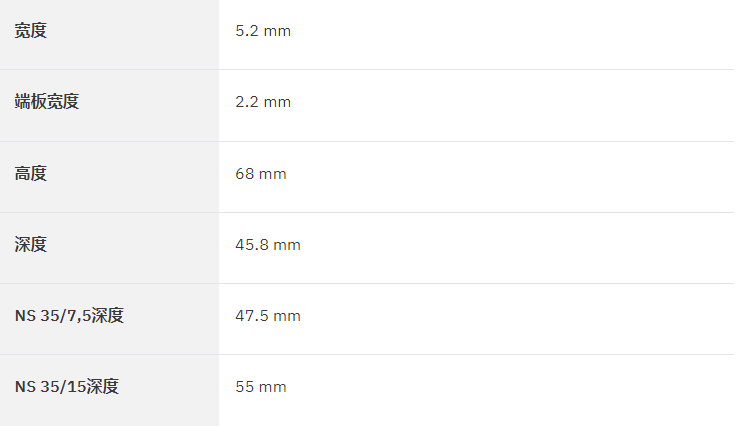Select the 45.8 mm depth value
This screenshot has height=426, width=739.
pos(268,245)
